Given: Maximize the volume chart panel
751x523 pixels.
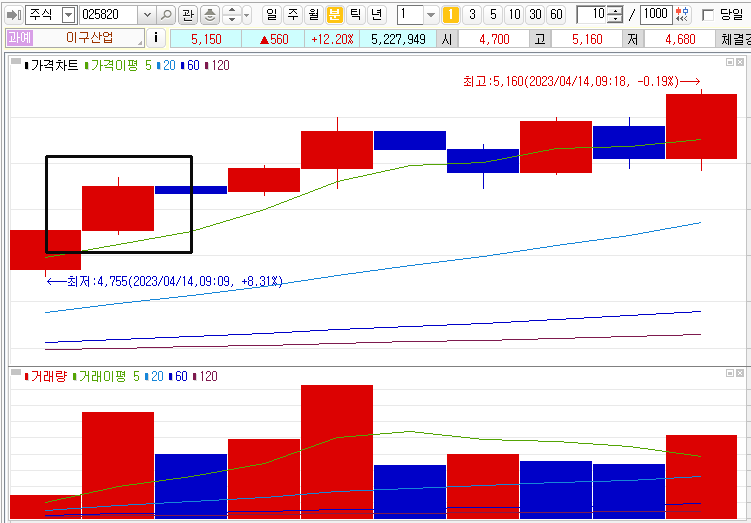Looking at the screenshot, I should [x=730, y=373].
